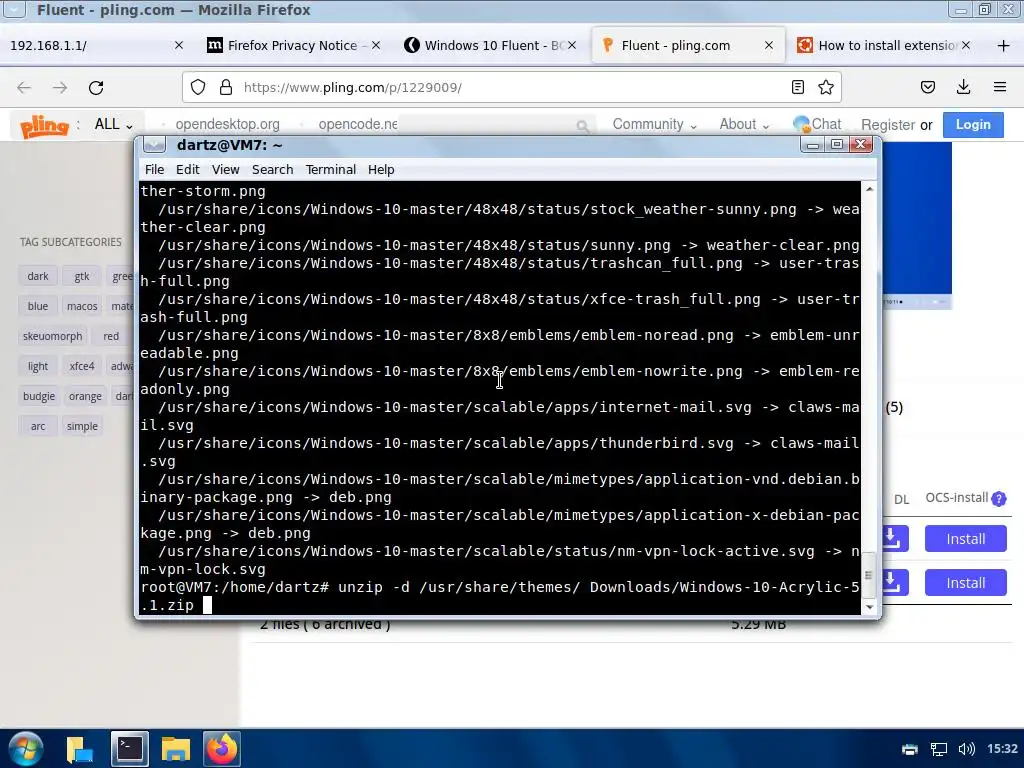
Task: Open the desktop files taskbar icon
Action: coord(80,749)
